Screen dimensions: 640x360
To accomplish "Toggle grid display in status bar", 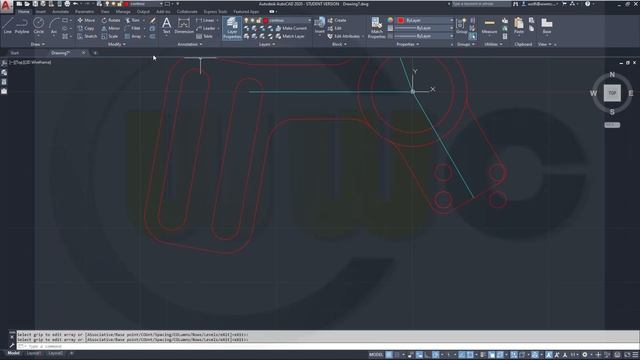I will [389, 355].
